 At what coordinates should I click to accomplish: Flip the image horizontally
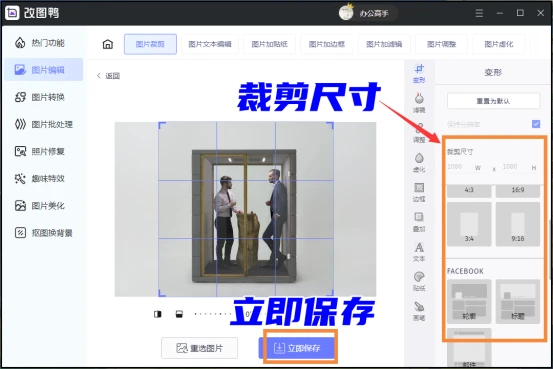point(158,314)
